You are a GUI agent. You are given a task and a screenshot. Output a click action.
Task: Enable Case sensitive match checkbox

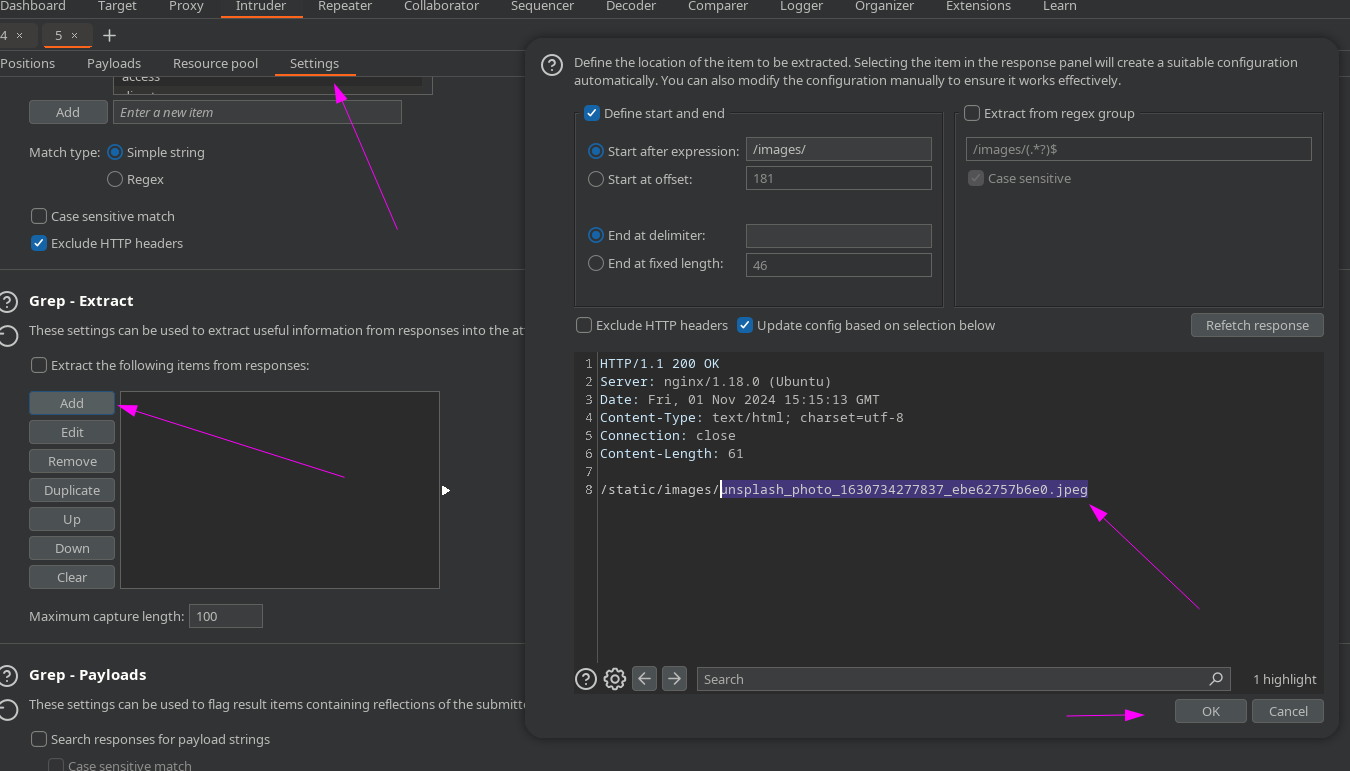coord(39,216)
